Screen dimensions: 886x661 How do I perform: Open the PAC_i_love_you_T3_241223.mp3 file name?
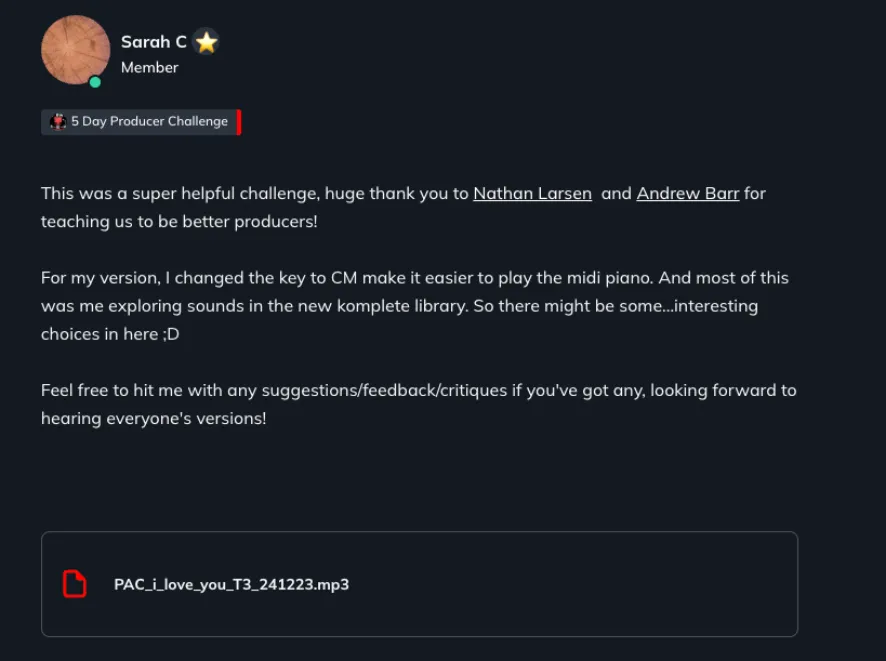coord(231,585)
